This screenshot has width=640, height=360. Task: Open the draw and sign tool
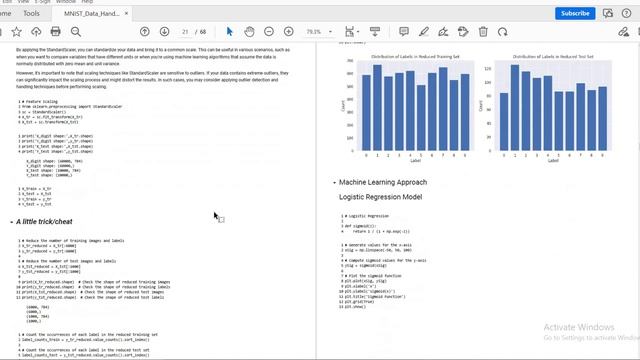pos(443,31)
